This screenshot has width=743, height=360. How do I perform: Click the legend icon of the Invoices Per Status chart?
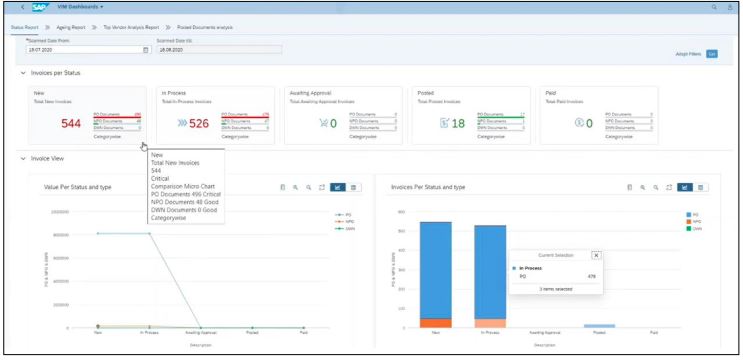[x=630, y=188]
